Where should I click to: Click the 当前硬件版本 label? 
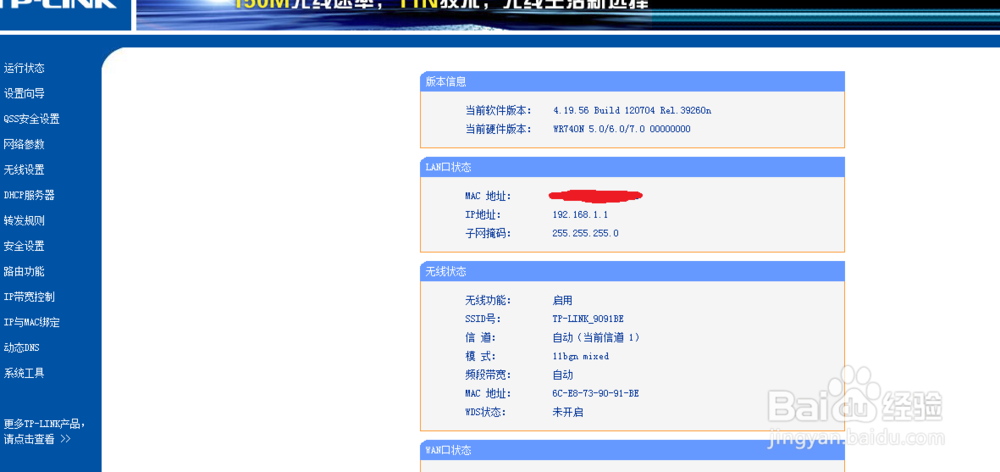point(498,129)
